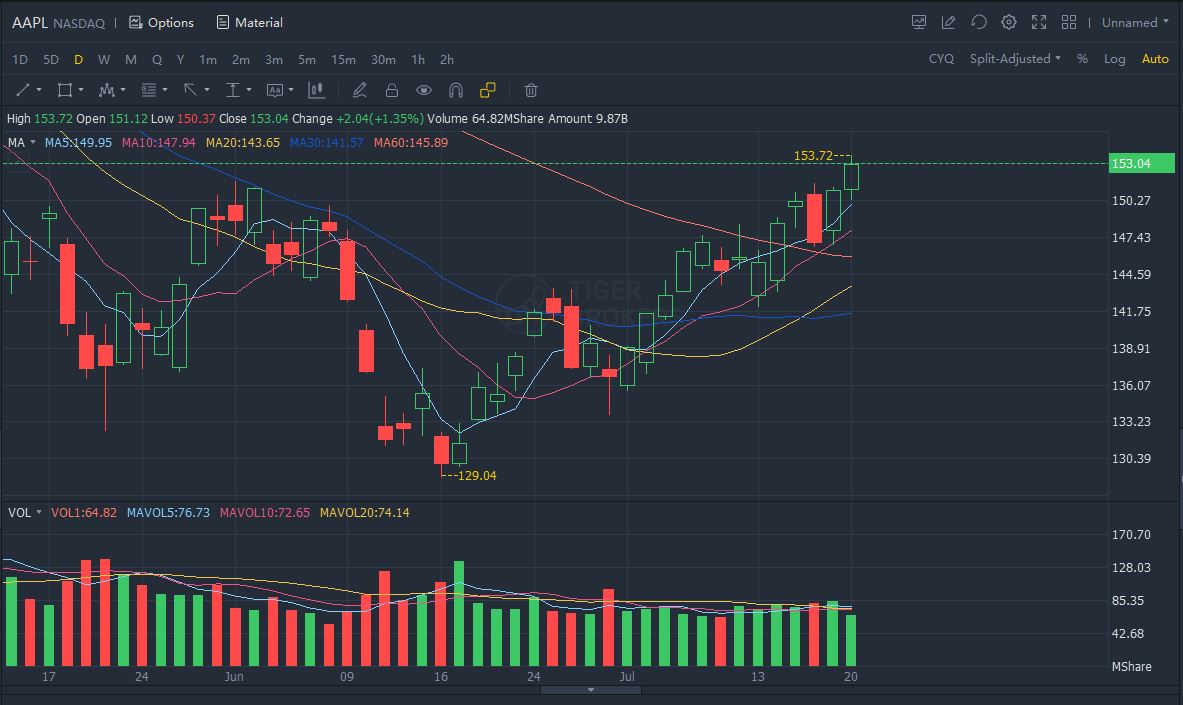This screenshot has width=1183, height=705.
Task: Select the measurement range tool
Action: pos(233,91)
